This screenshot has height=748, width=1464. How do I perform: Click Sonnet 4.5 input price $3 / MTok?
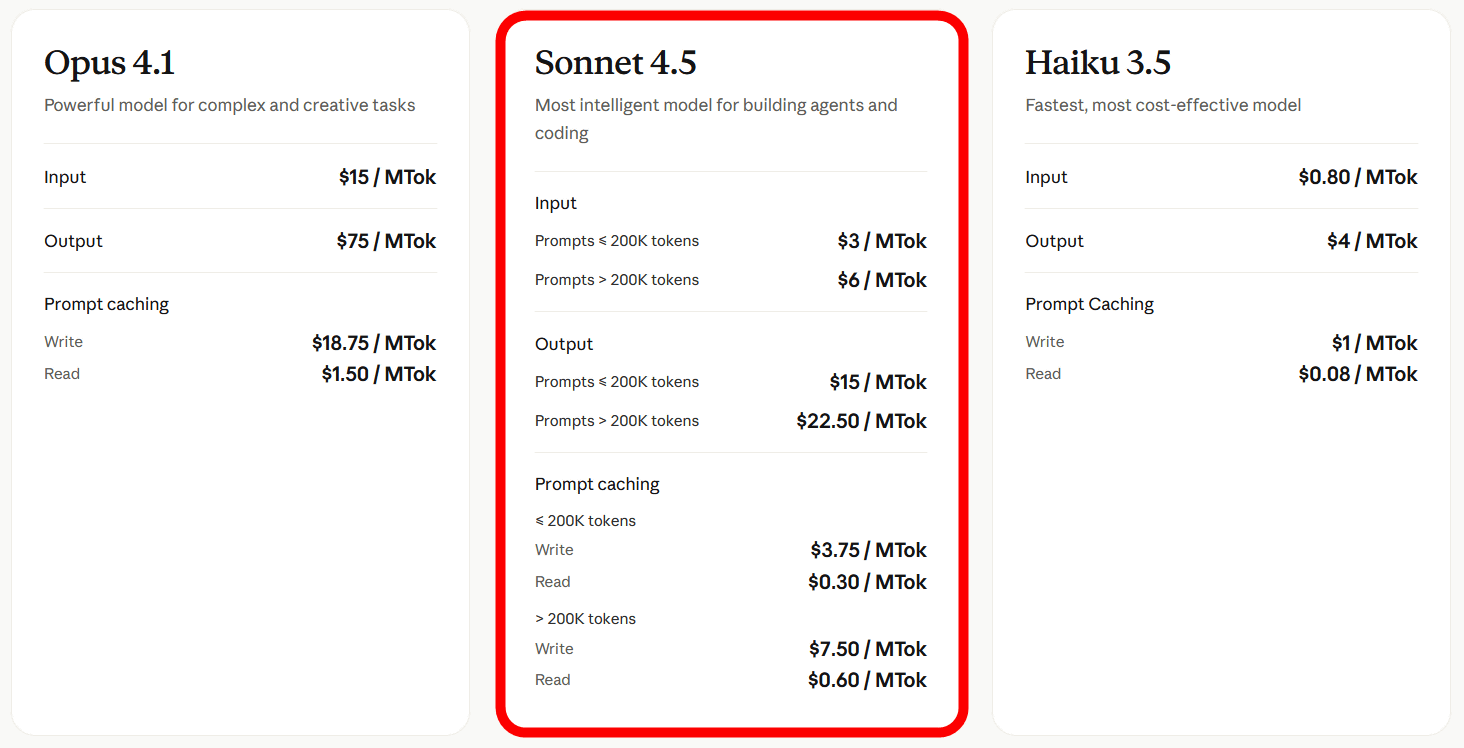882,241
